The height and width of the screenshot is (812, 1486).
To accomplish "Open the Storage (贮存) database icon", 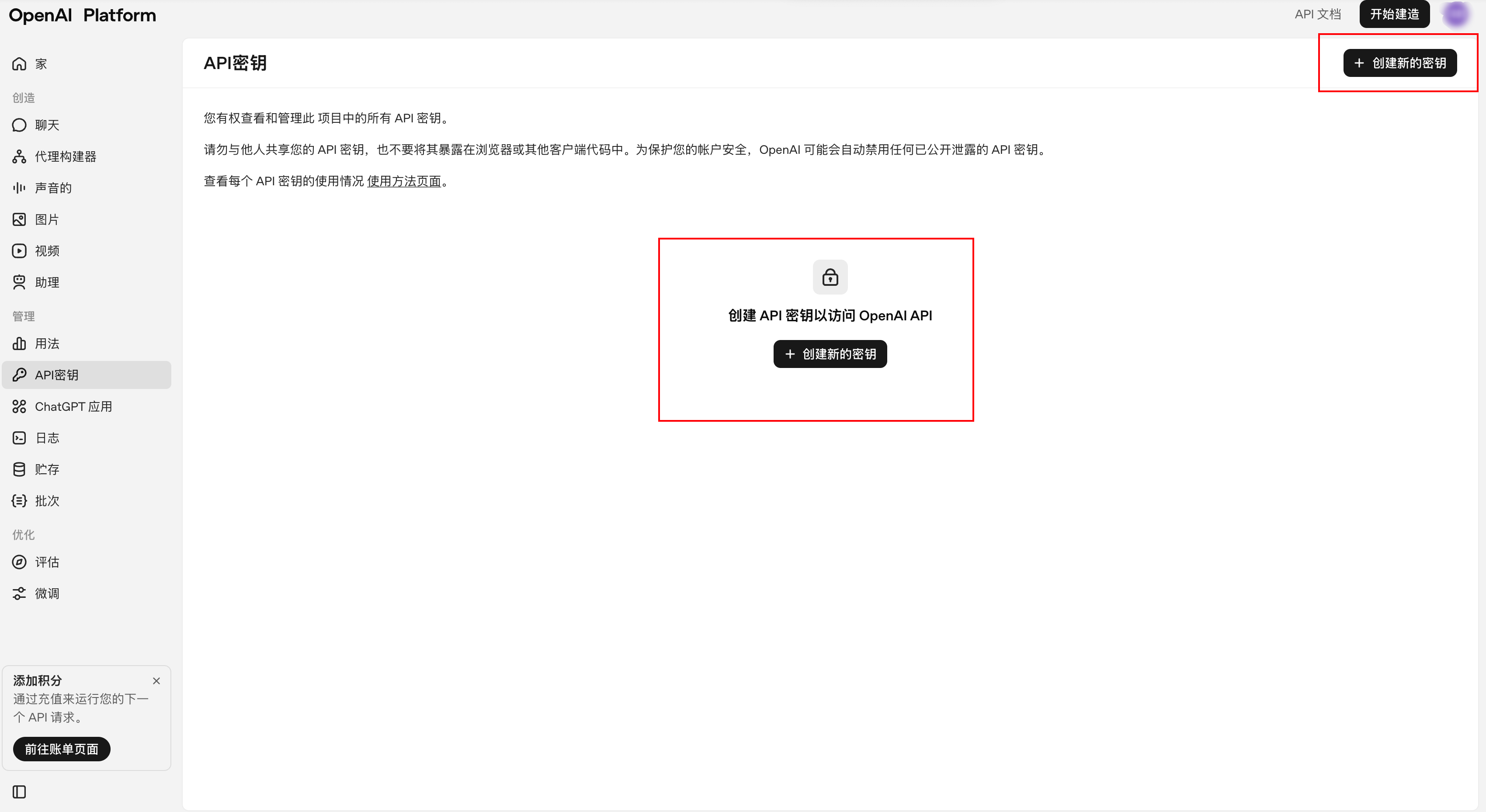I will point(19,469).
